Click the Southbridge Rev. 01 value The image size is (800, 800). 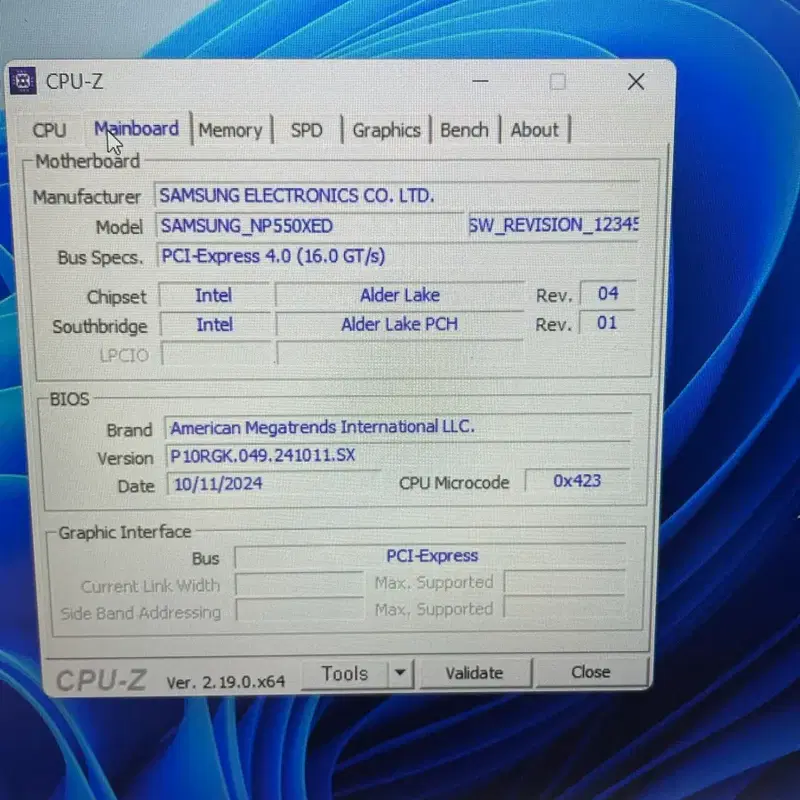(x=607, y=322)
